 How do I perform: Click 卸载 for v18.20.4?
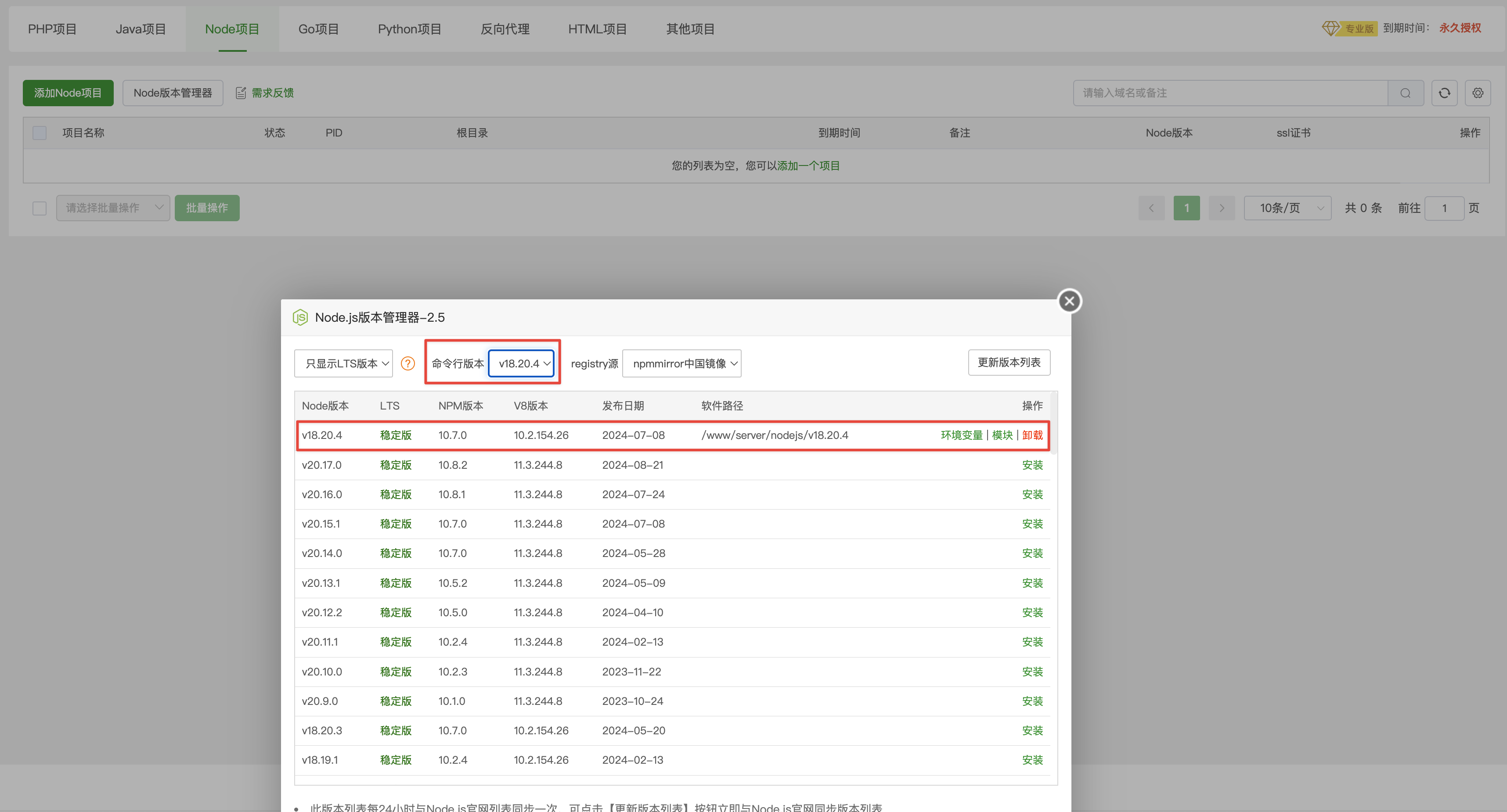point(1033,435)
